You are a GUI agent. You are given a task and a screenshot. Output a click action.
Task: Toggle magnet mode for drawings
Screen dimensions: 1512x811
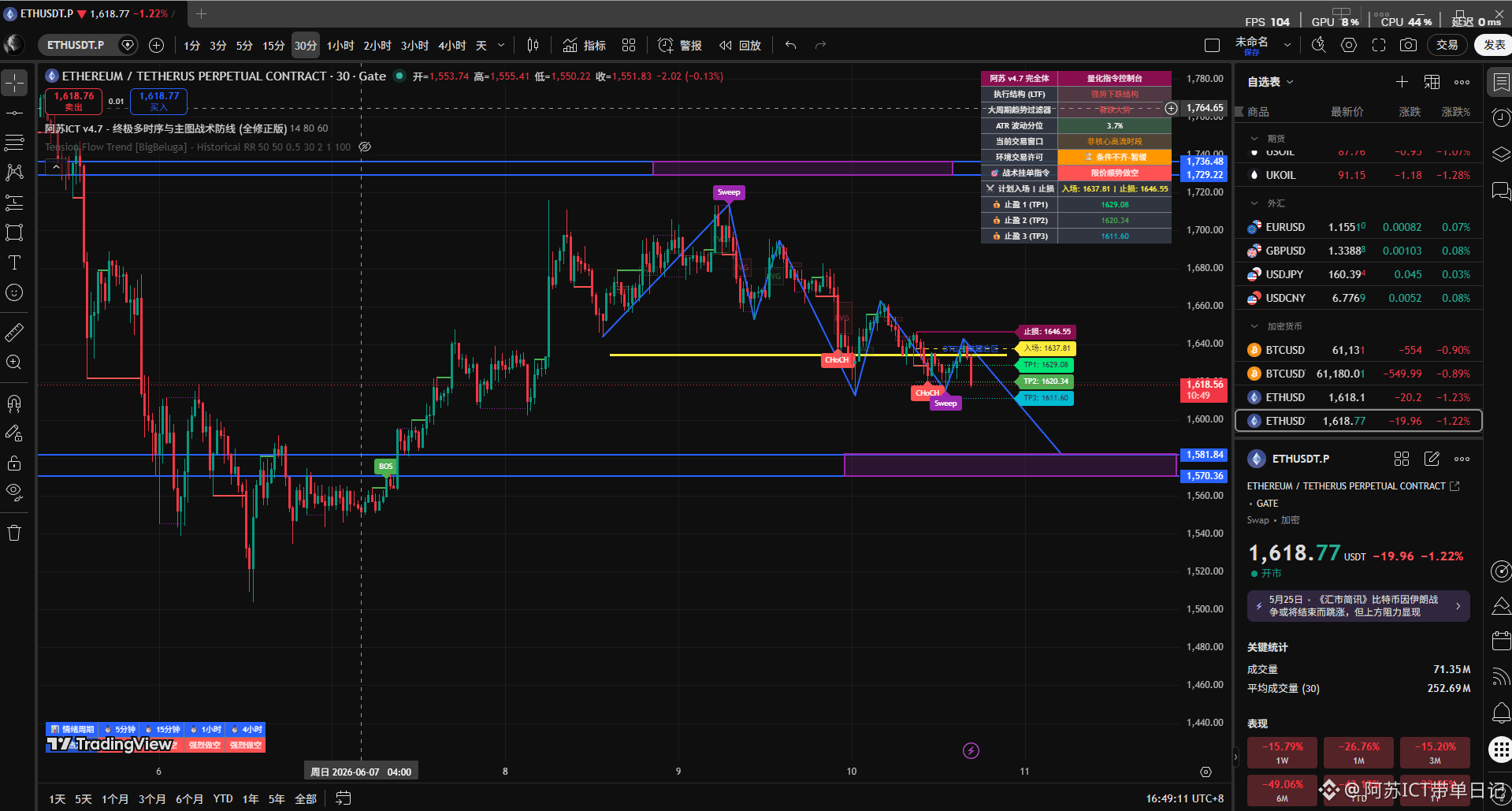14,404
